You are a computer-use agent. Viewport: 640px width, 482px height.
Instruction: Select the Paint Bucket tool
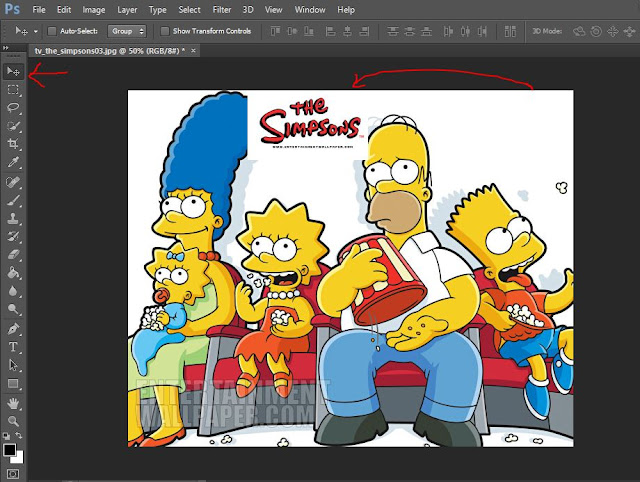pos(13,272)
